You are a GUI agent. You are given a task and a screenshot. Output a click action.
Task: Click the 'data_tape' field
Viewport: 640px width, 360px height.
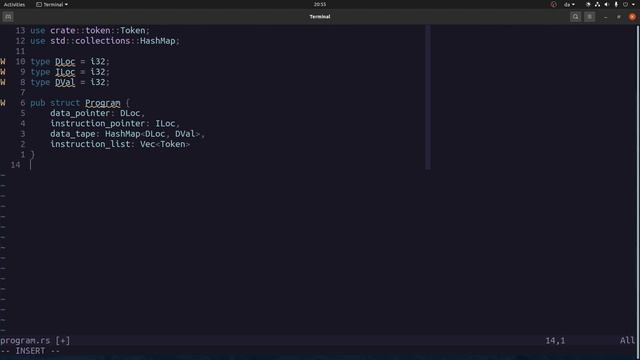click(73, 134)
